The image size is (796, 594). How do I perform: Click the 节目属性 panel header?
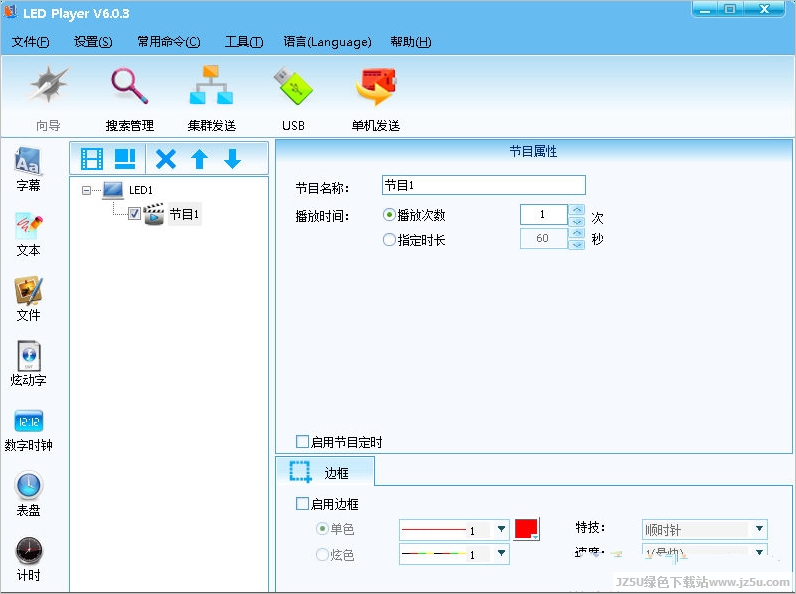[x=533, y=151]
